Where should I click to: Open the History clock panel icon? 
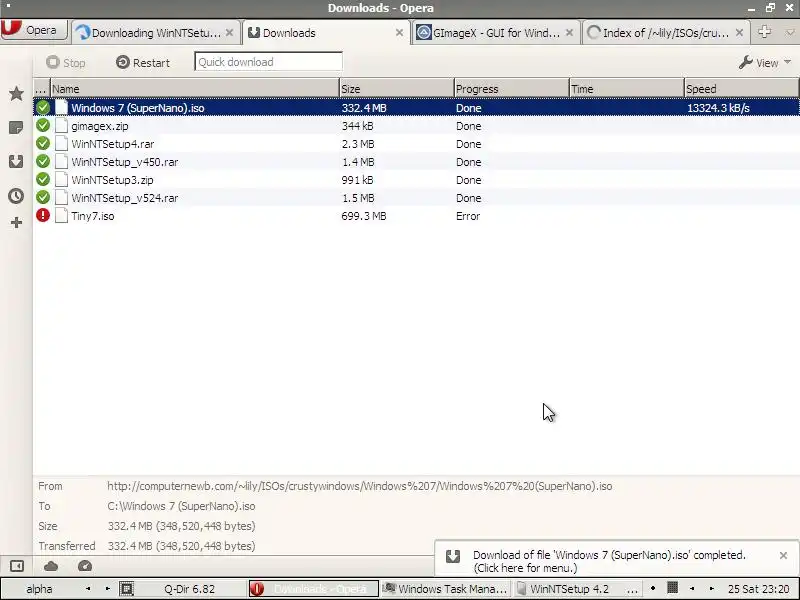point(16,196)
